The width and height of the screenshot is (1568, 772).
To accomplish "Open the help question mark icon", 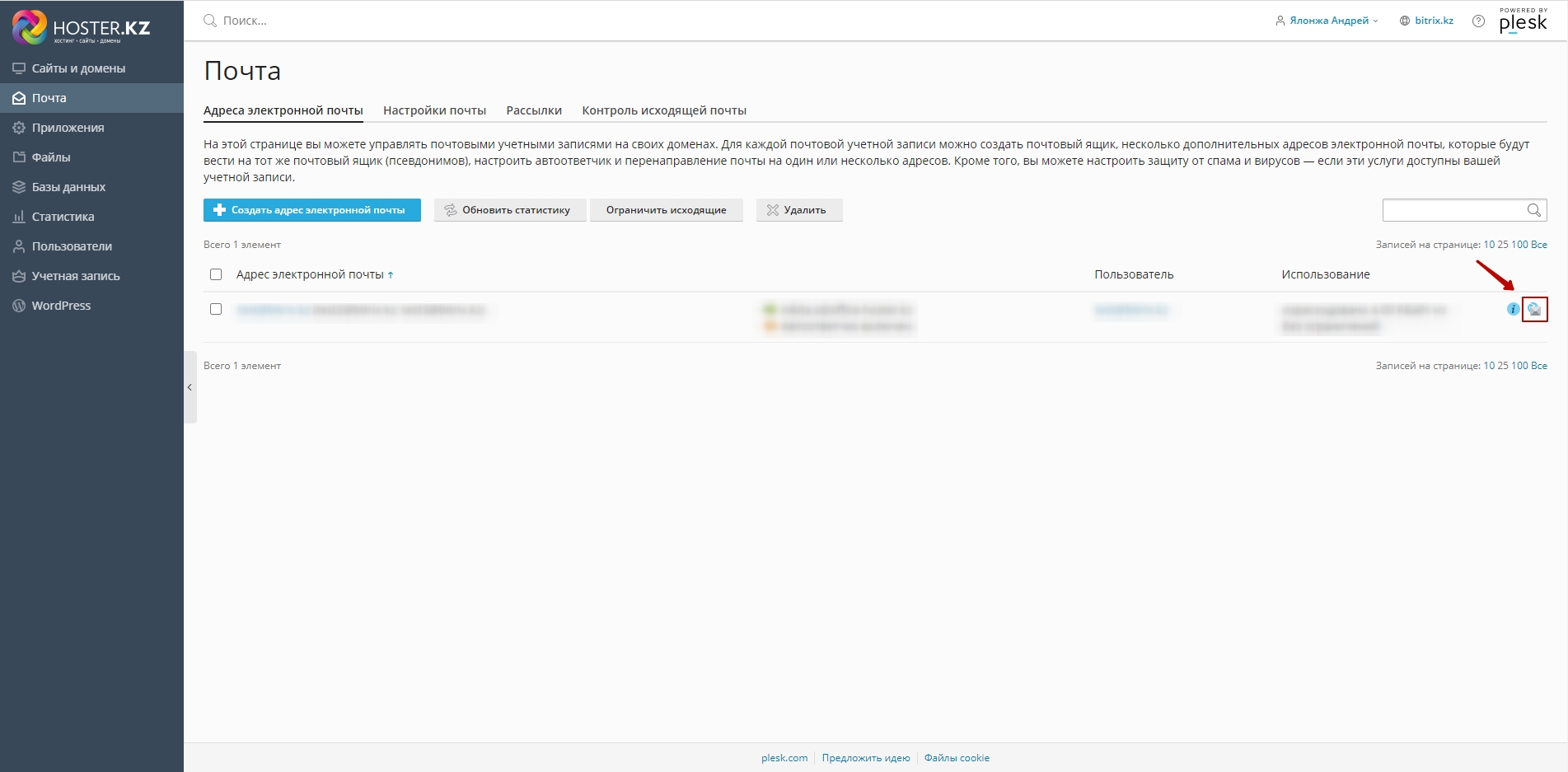I will [x=1479, y=21].
